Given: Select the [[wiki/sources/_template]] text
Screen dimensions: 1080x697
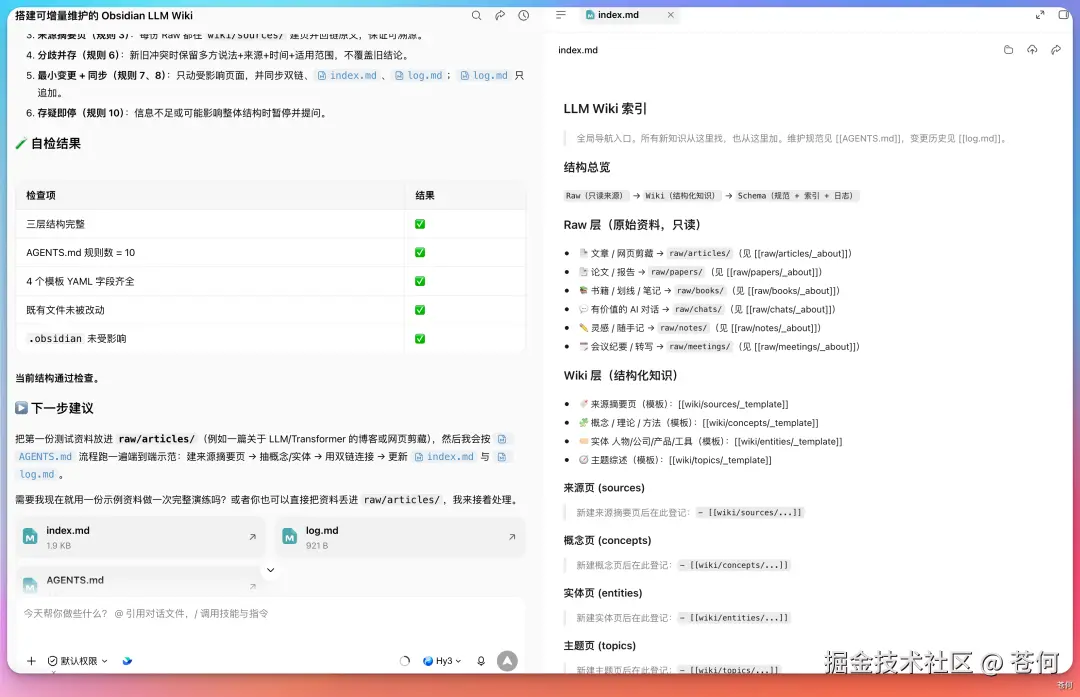Looking at the screenshot, I should (x=734, y=404).
